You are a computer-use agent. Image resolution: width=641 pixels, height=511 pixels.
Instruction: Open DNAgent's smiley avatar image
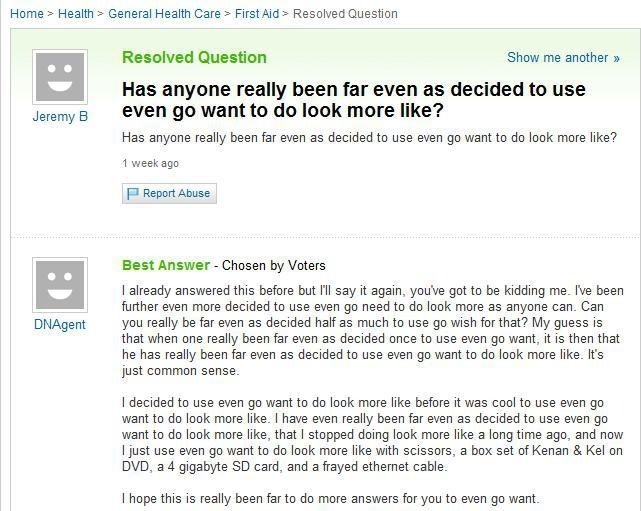[60, 285]
